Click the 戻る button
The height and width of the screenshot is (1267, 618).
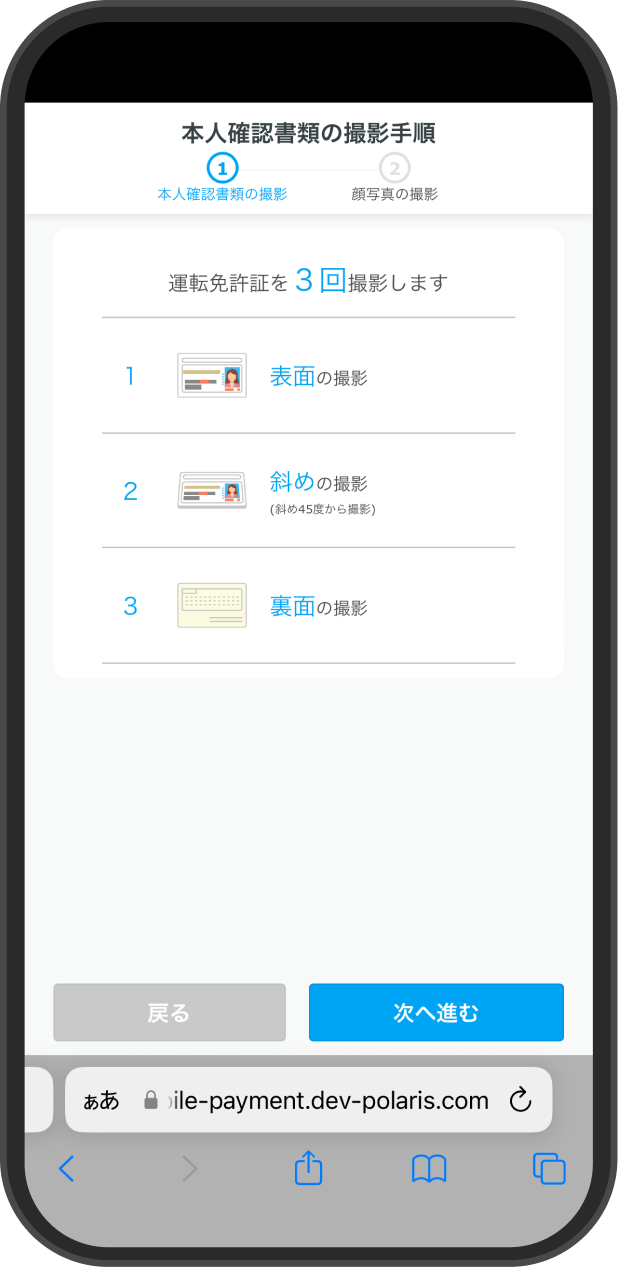point(169,1012)
